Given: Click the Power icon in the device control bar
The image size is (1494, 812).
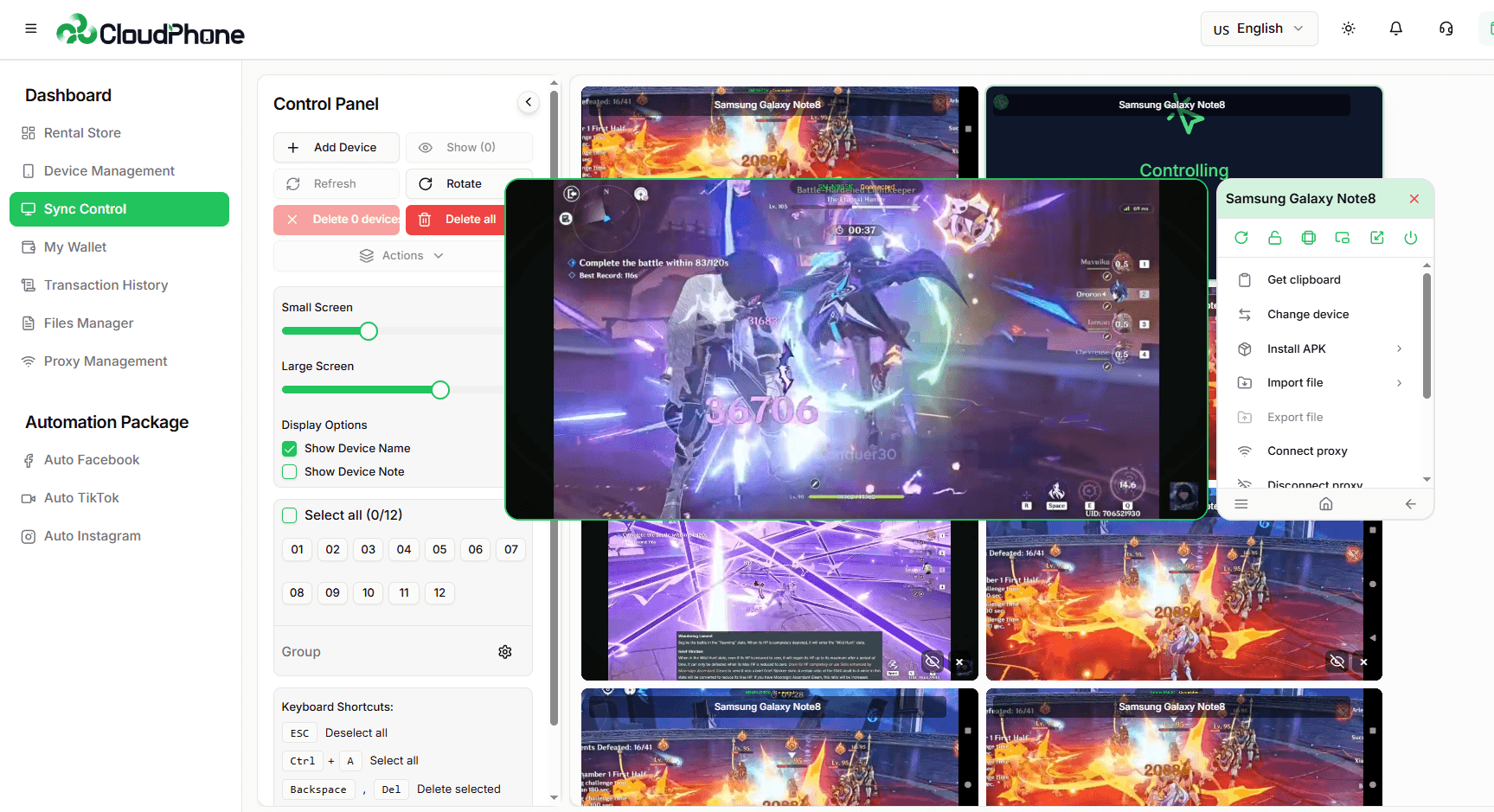Looking at the screenshot, I should click(x=1411, y=237).
